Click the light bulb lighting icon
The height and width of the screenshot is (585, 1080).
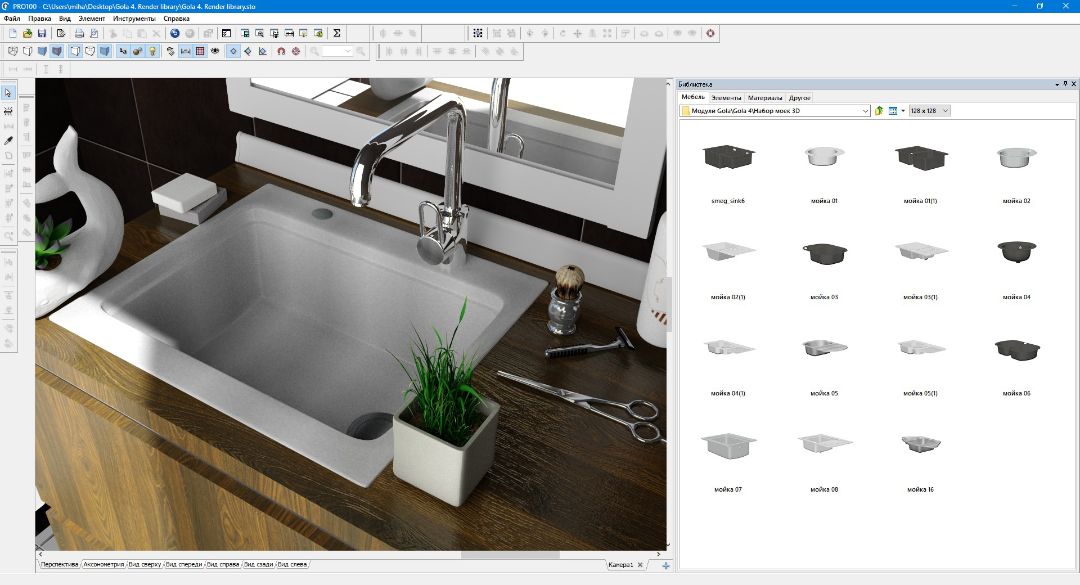(x=152, y=50)
